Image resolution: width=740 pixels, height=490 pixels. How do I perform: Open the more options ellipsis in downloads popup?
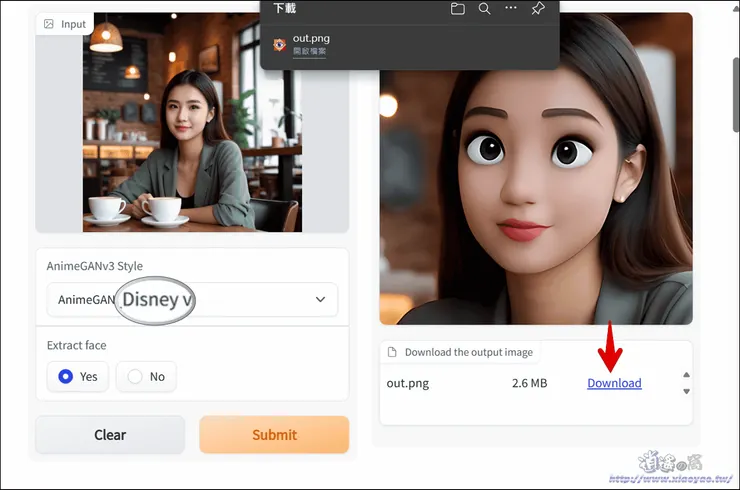(x=511, y=8)
